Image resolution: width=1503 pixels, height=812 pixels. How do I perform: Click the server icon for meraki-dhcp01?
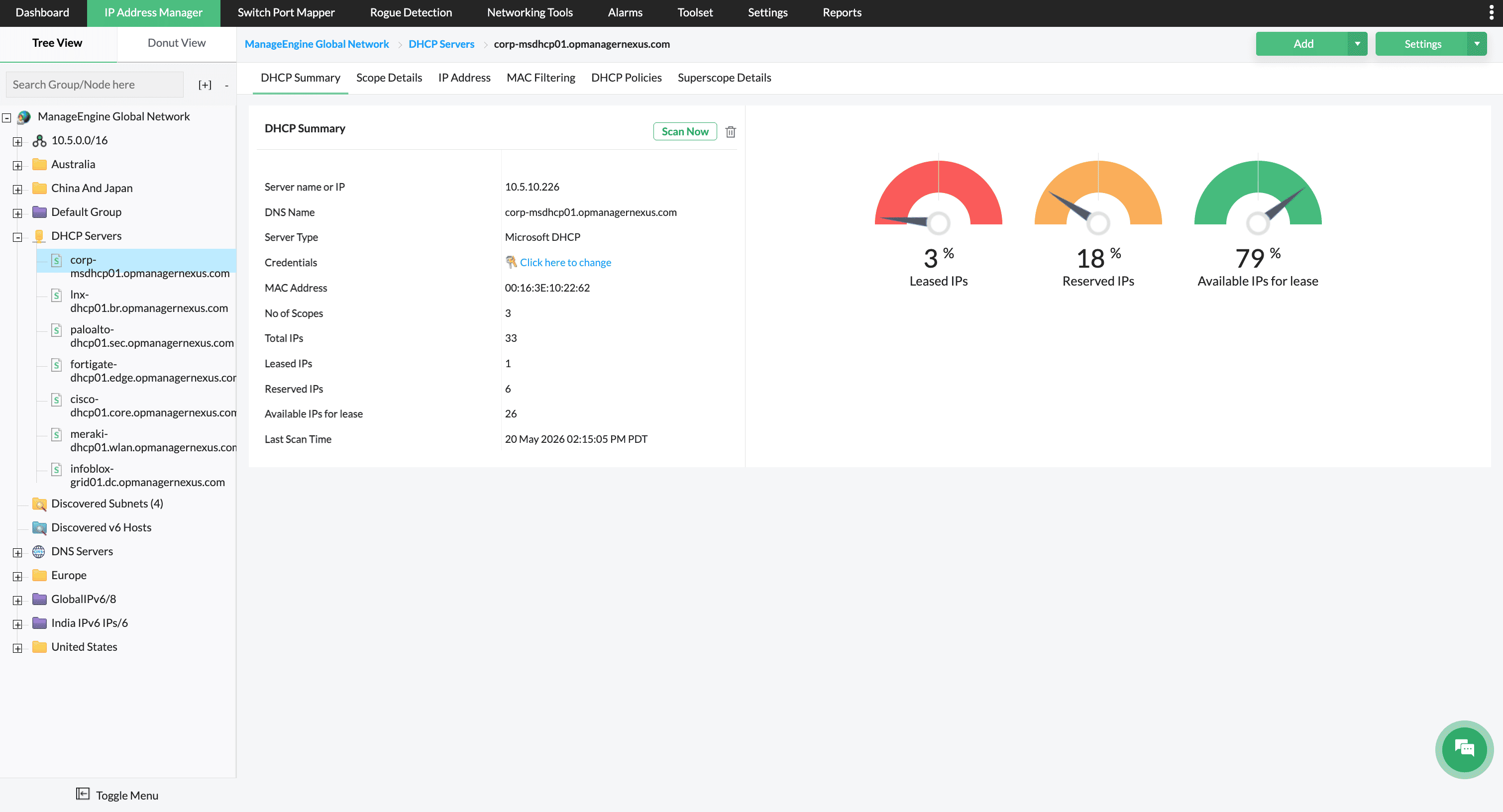click(57, 434)
